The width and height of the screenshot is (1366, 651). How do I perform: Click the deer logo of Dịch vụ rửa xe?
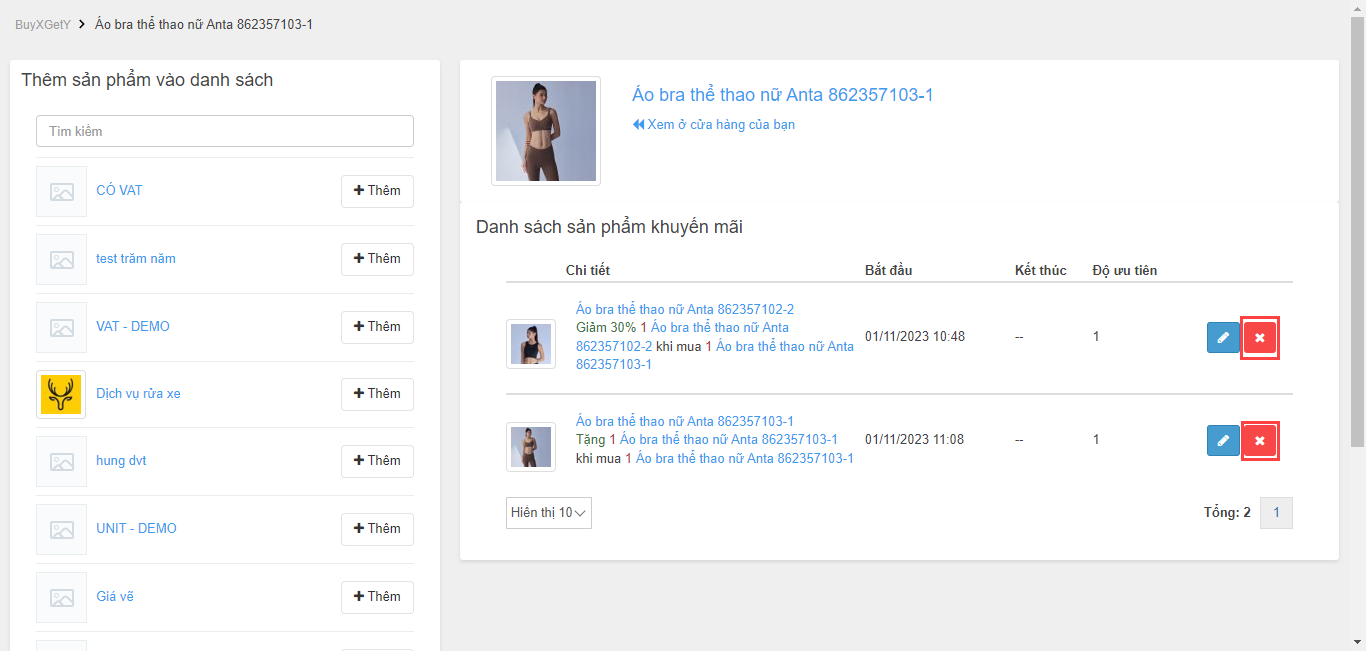click(62, 395)
